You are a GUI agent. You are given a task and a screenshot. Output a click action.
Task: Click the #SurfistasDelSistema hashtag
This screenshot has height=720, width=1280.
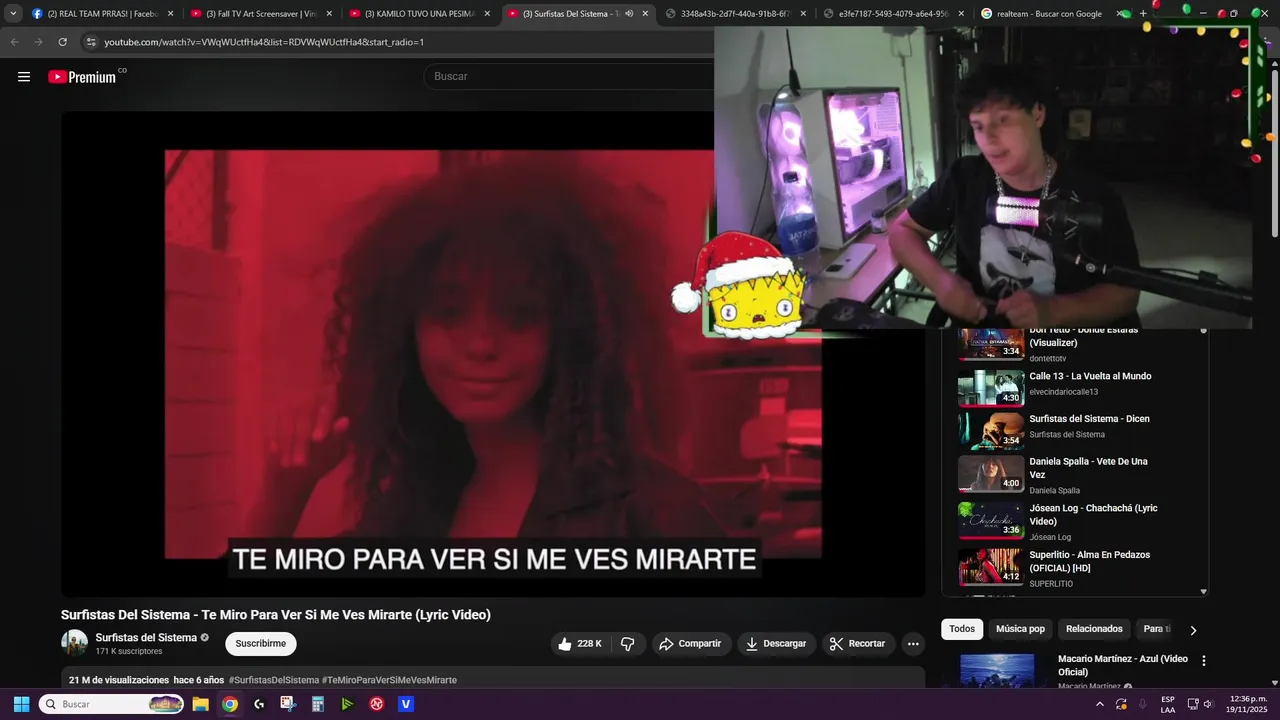(274, 680)
